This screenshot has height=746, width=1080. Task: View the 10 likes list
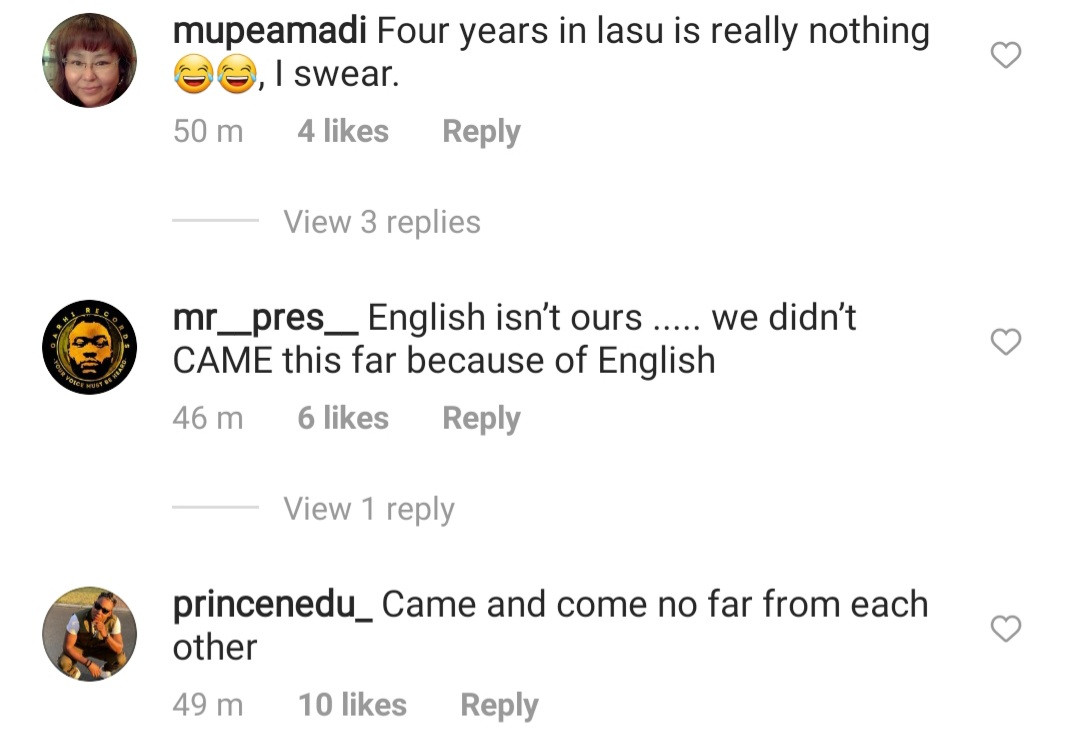tap(352, 705)
